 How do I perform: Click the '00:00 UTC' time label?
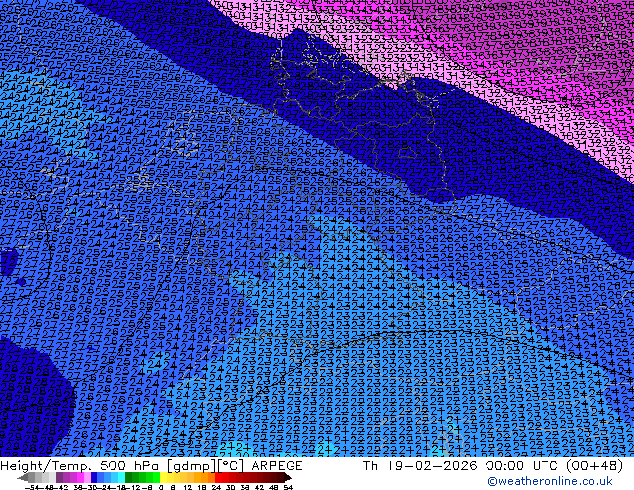523,466
